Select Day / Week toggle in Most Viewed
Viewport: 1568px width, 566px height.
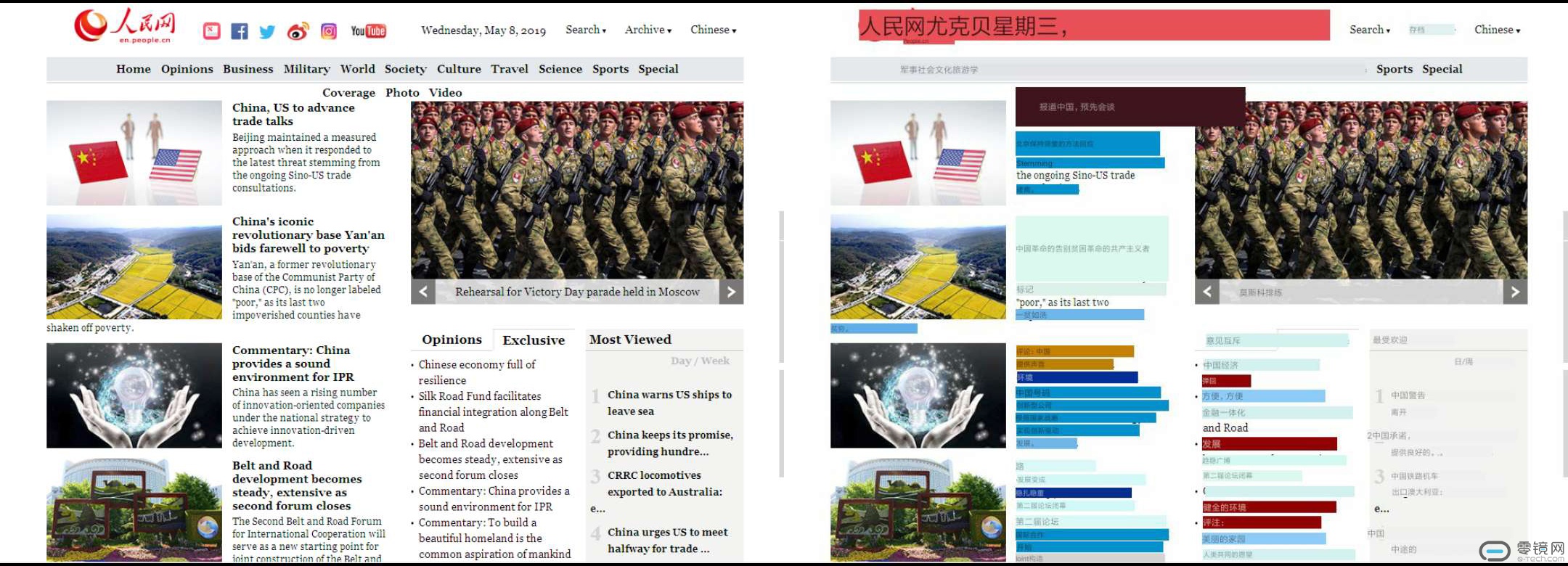(700, 361)
